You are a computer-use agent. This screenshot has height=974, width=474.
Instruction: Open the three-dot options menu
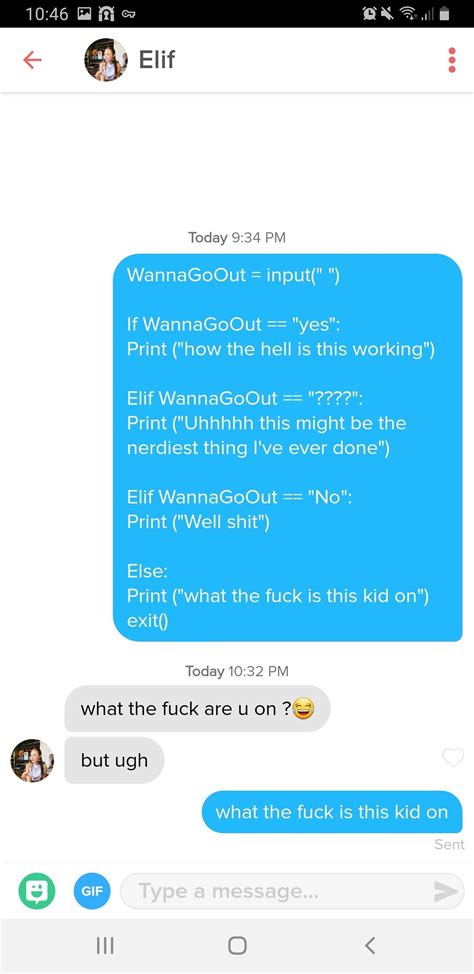452,60
